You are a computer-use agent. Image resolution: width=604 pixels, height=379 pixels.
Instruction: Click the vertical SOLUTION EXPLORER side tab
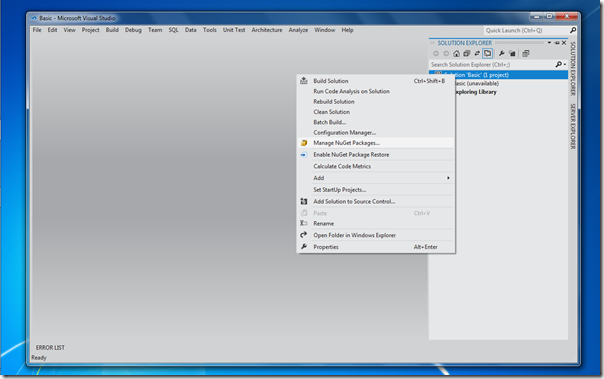click(573, 69)
